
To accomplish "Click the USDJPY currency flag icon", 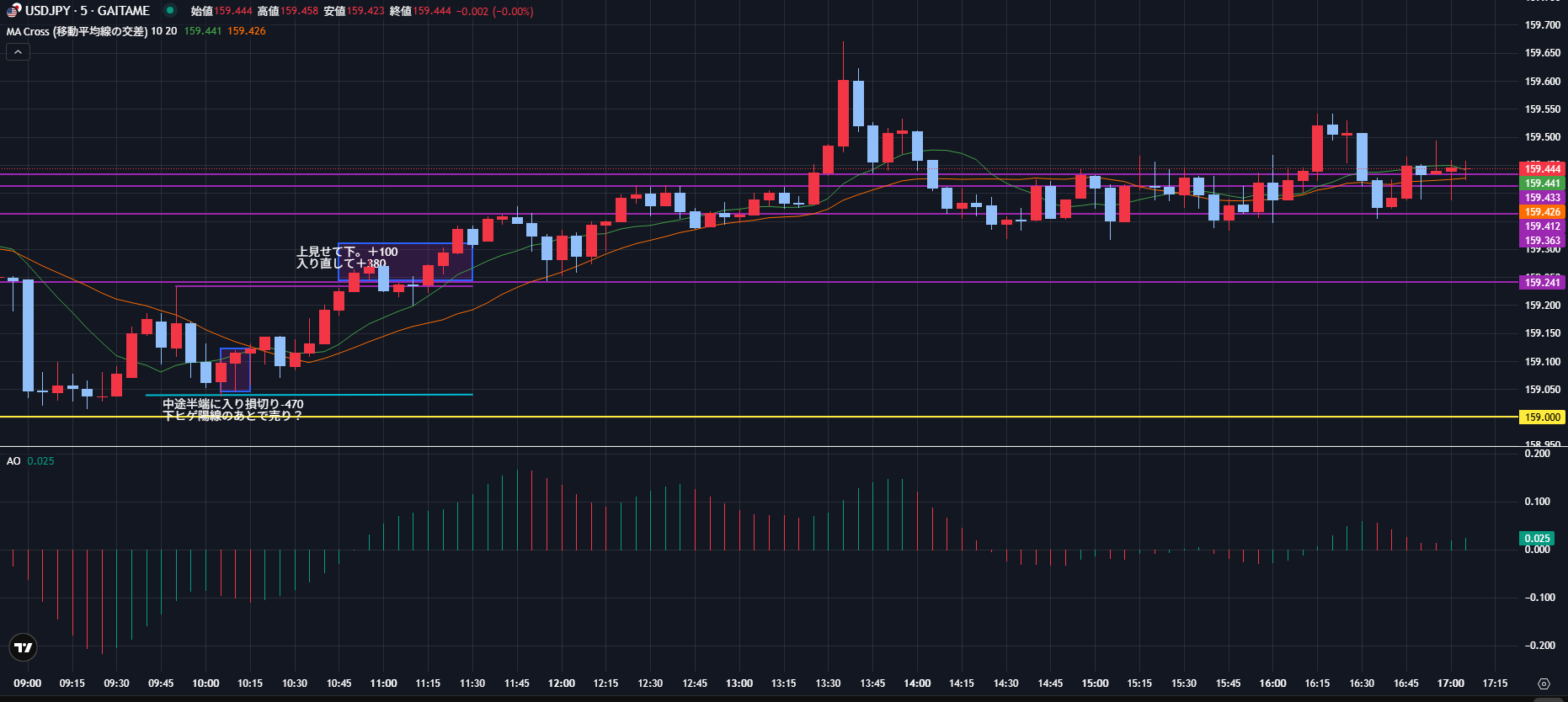I will point(13,11).
